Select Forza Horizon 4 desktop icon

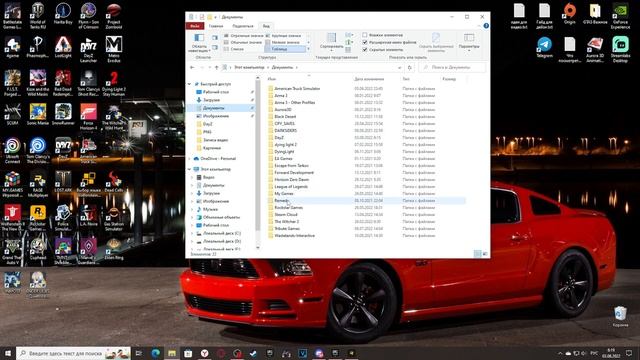(88, 117)
